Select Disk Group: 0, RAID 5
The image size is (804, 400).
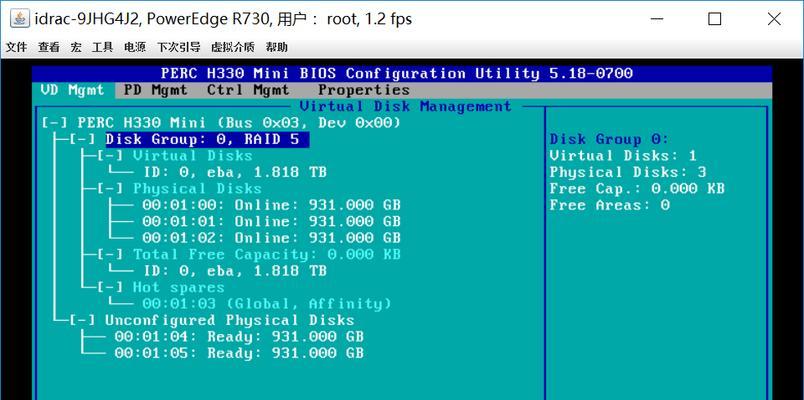tap(207, 139)
